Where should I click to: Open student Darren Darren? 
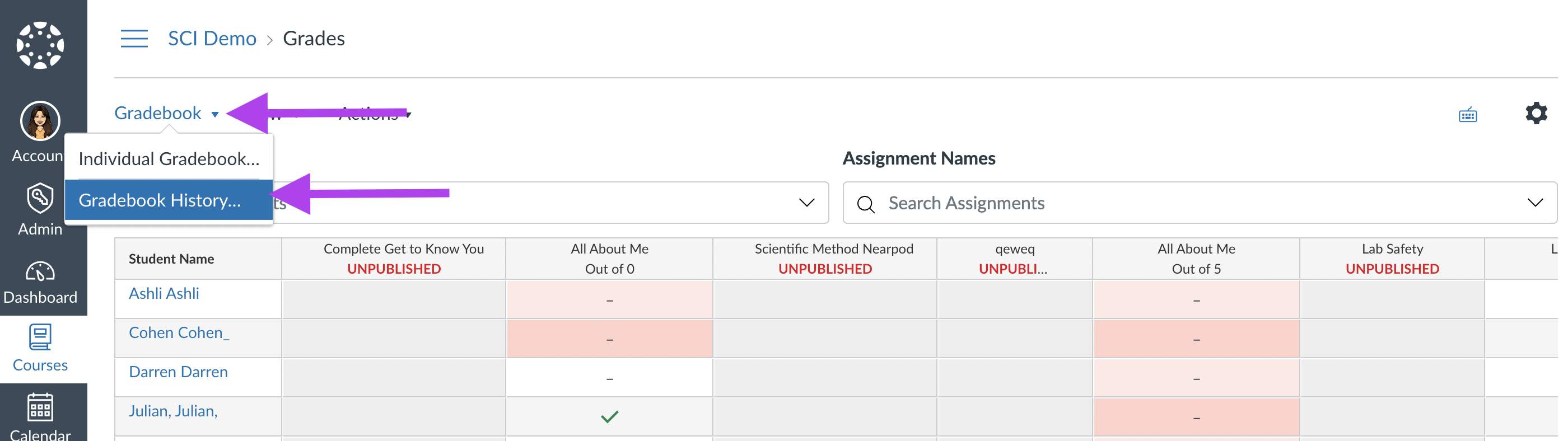[x=178, y=372]
